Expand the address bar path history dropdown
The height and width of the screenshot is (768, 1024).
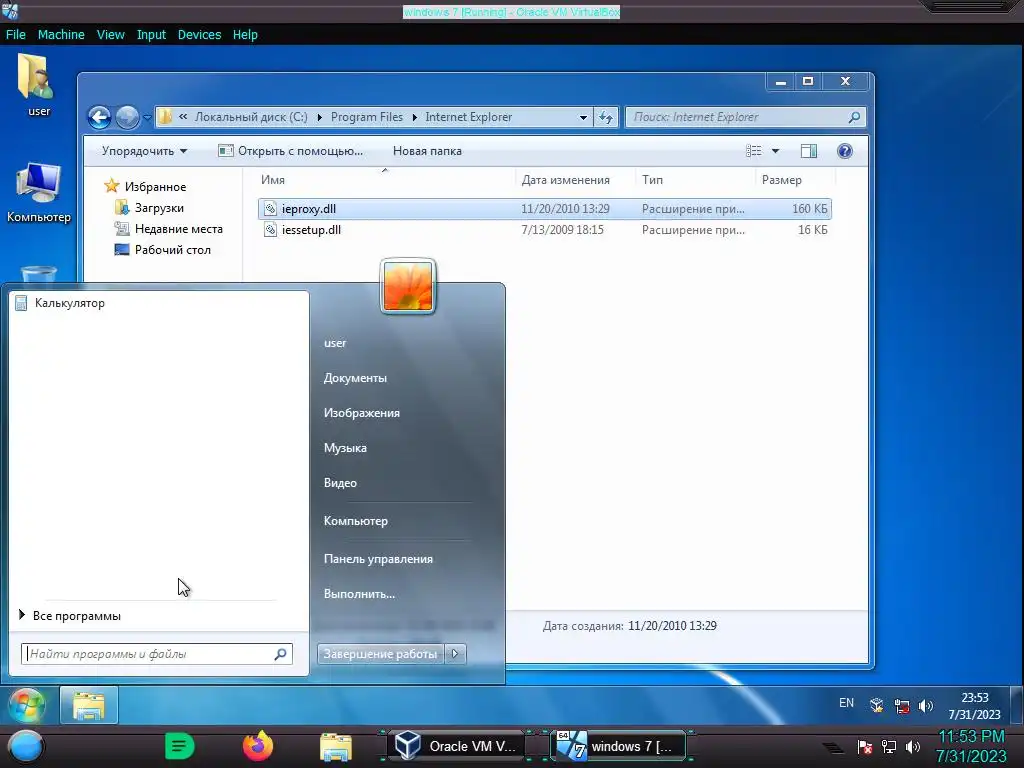[x=583, y=118]
